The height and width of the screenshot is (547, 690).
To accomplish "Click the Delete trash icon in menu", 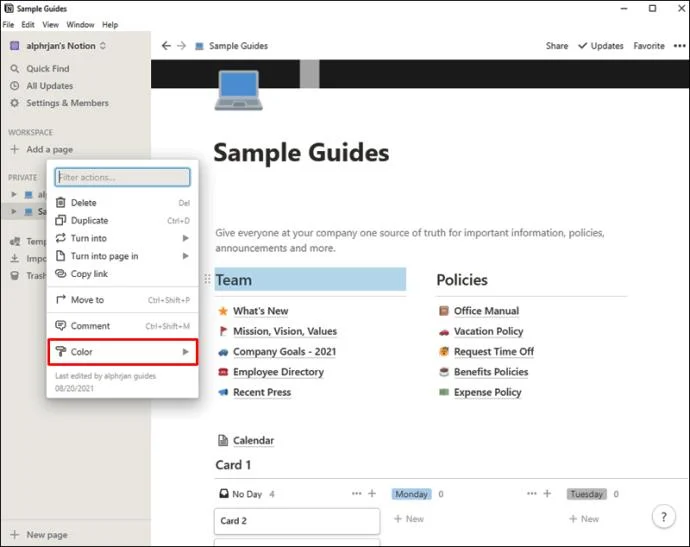I will [x=61, y=202].
